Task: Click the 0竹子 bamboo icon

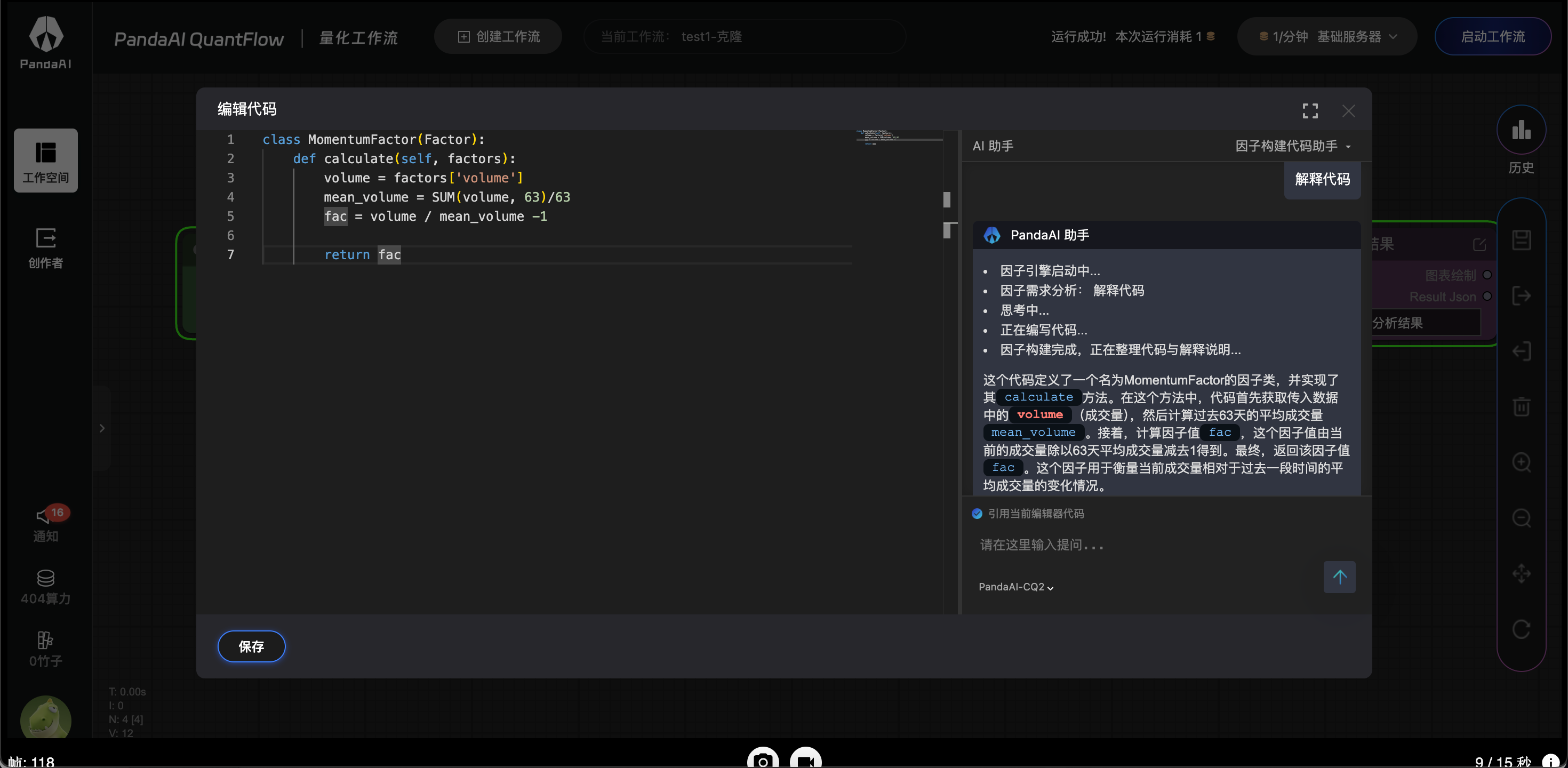Action: pyautogui.click(x=46, y=640)
